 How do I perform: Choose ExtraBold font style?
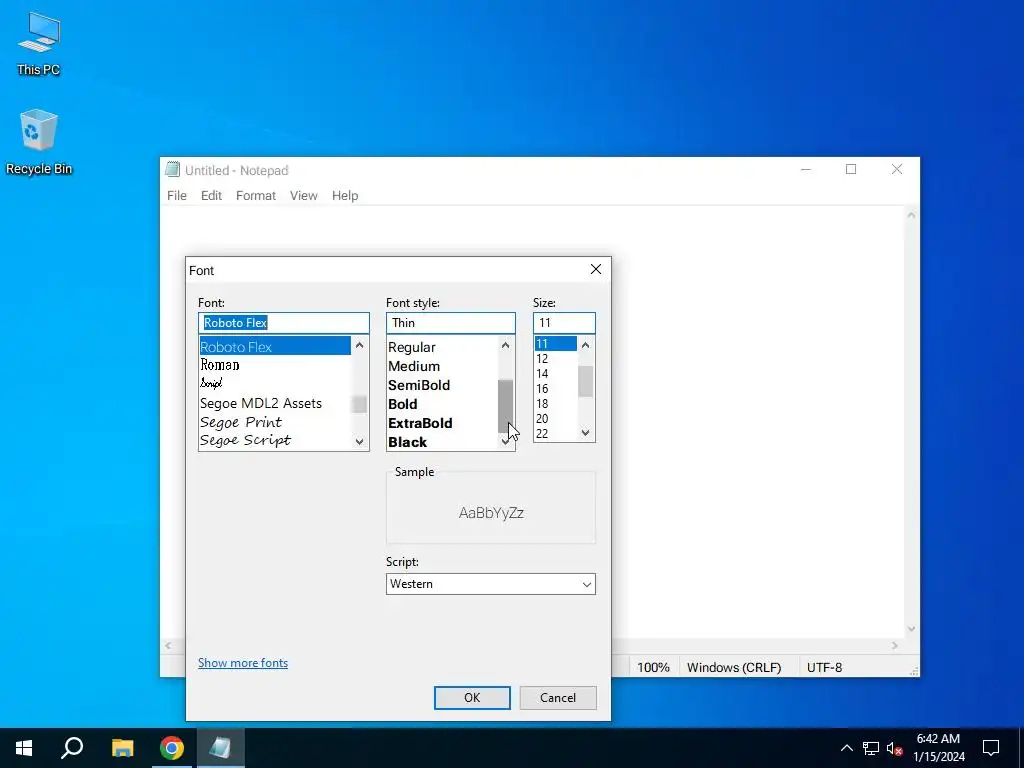click(442, 423)
